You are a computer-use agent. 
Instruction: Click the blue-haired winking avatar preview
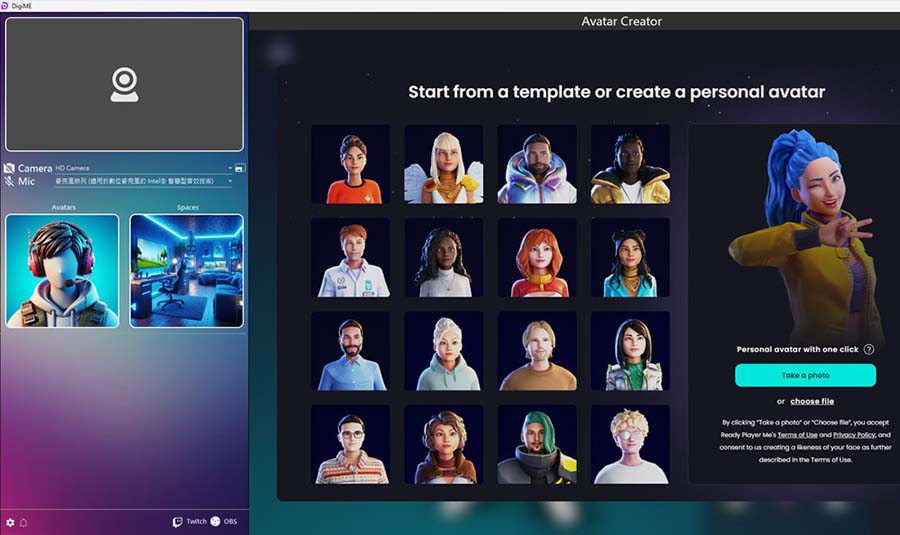[804, 235]
